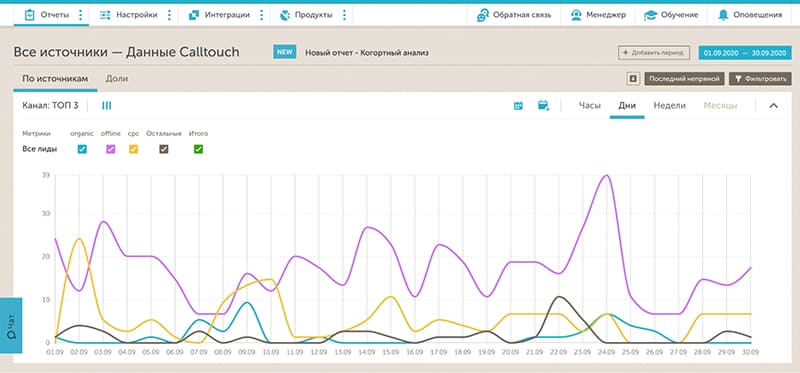Screen dimensions: 800x373
Task: Open Настройки menu
Action: [x=137, y=15]
